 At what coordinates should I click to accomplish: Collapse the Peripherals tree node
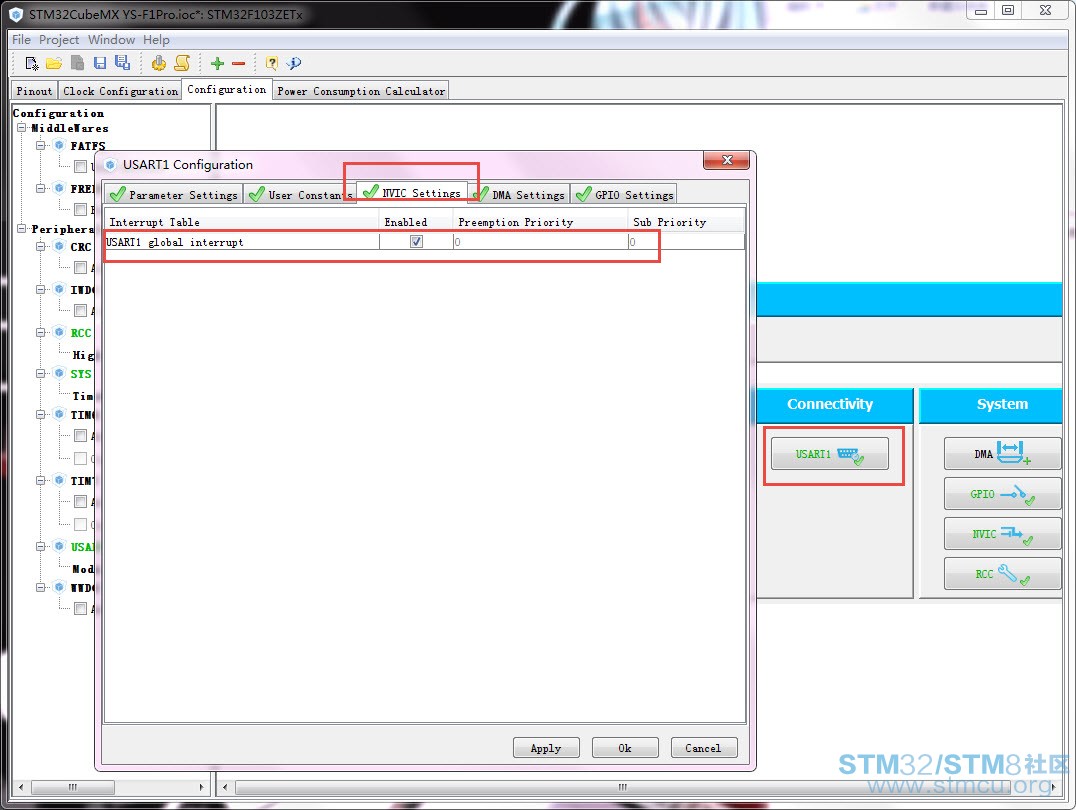point(22,228)
